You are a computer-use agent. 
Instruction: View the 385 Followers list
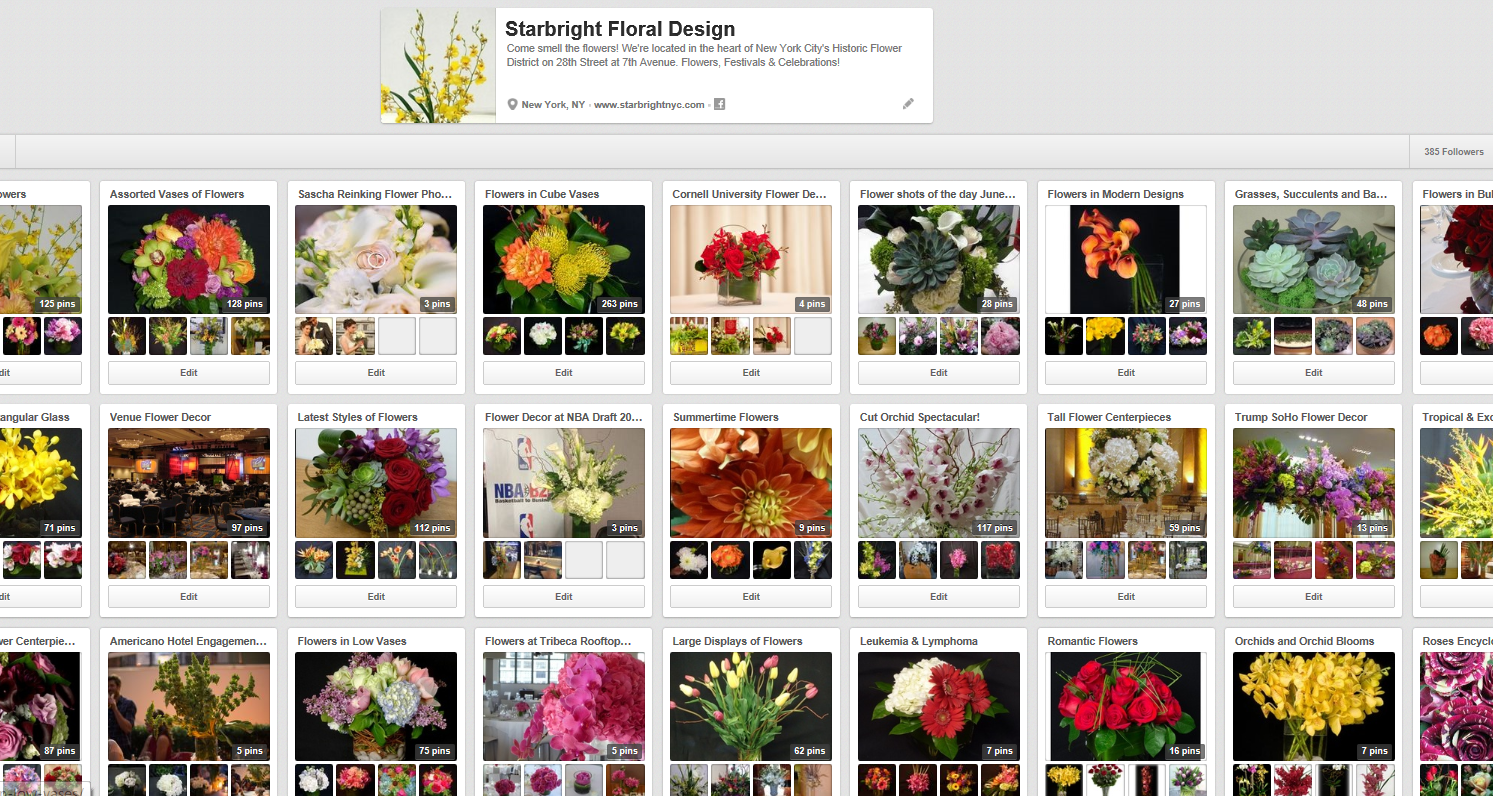[1453, 152]
